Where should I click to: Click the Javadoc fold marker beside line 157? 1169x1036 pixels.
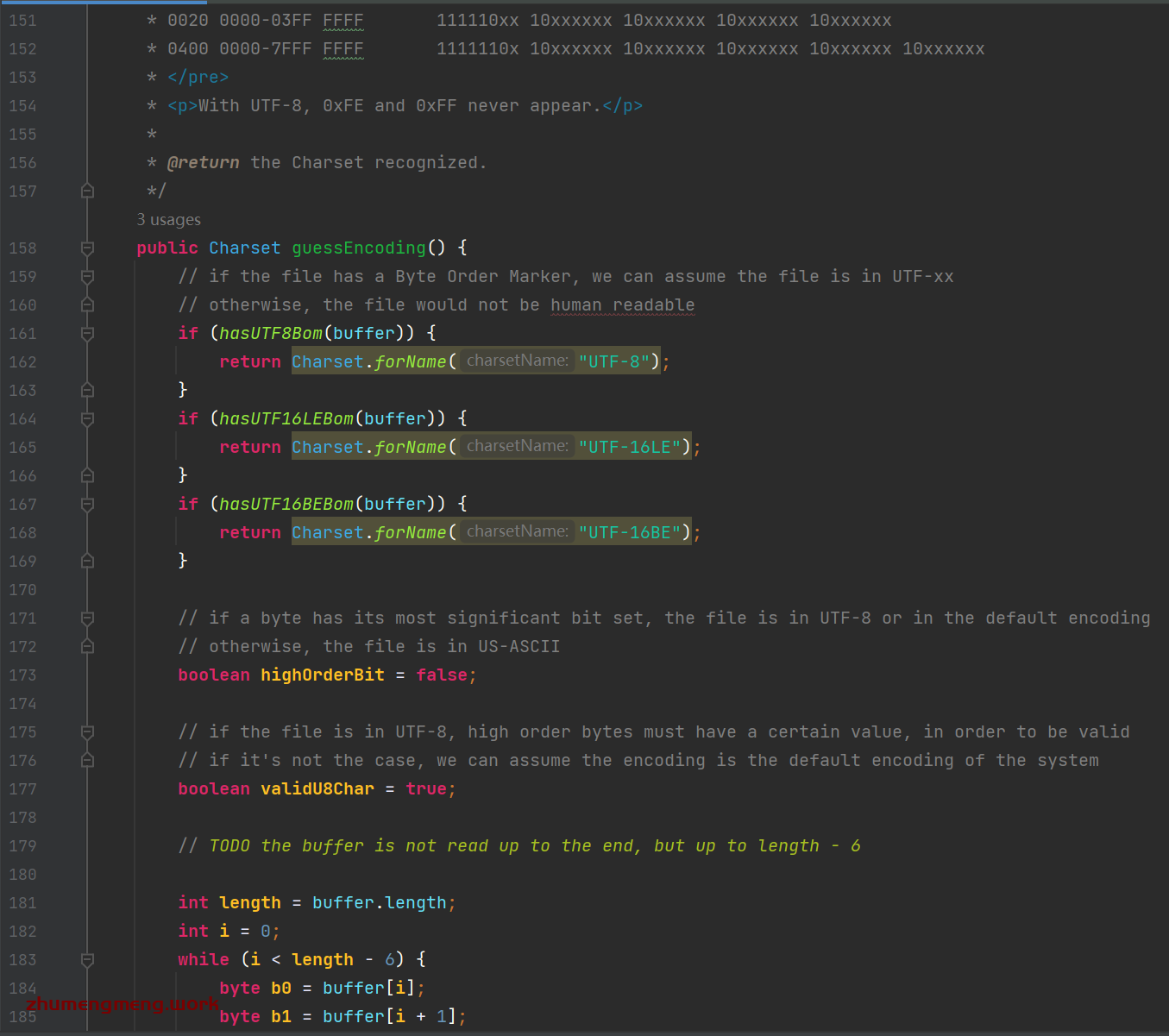point(86,191)
